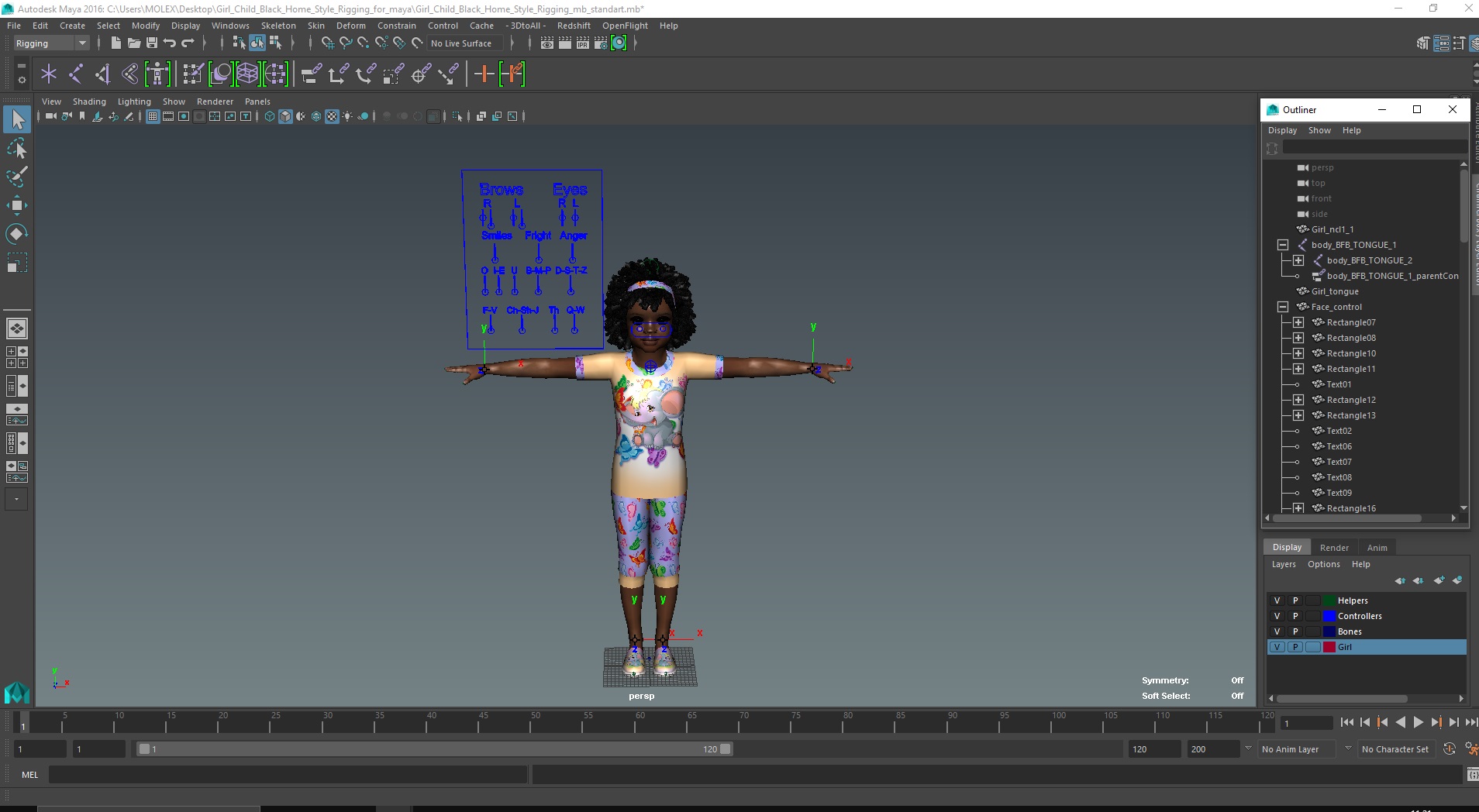Open the Render View icon in status line

coord(547,43)
